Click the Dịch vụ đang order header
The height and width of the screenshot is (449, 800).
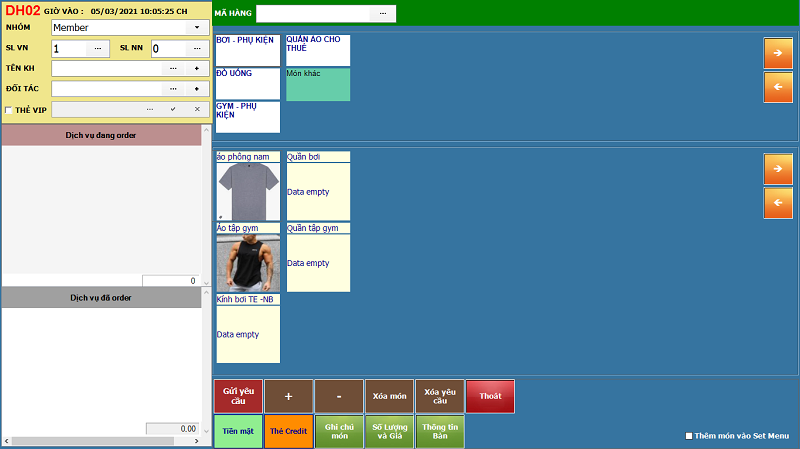click(101, 135)
